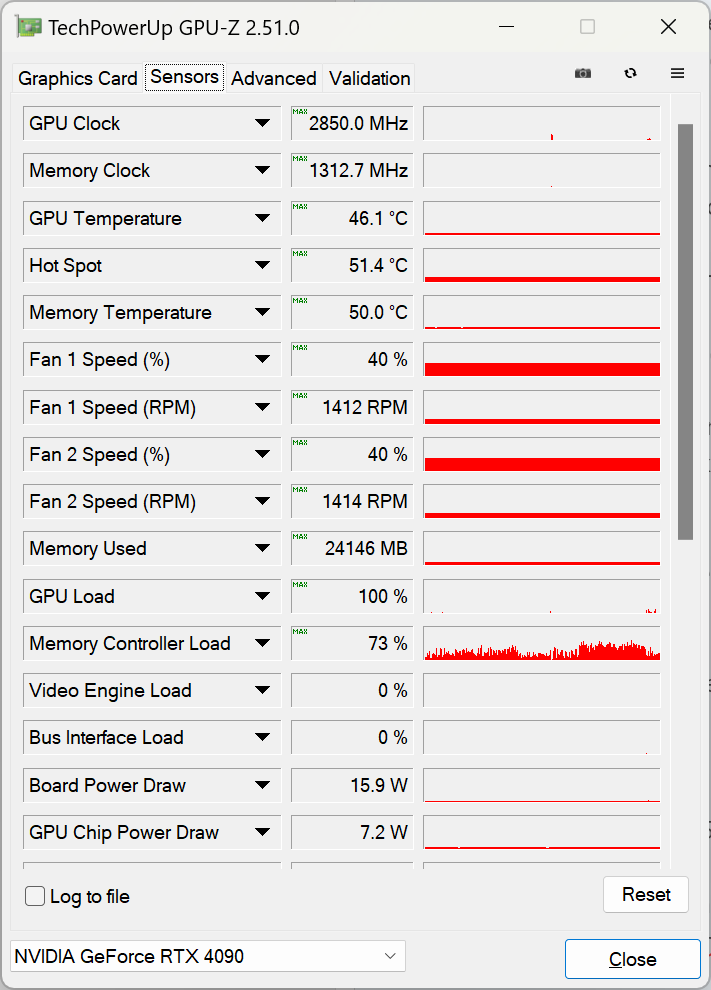Click the vertical scrollbar thumb

(685, 331)
